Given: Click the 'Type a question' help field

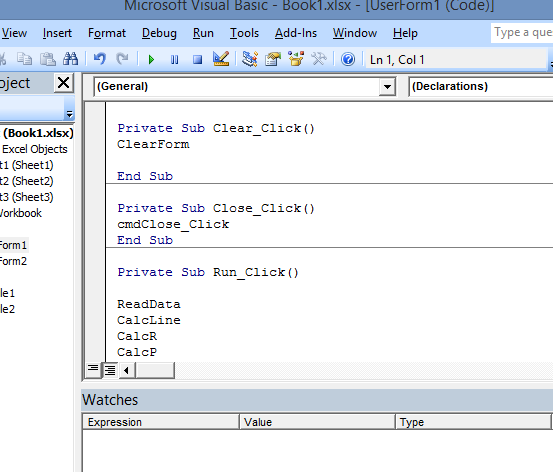Looking at the screenshot, I should pyautogui.click(x=522, y=33).
